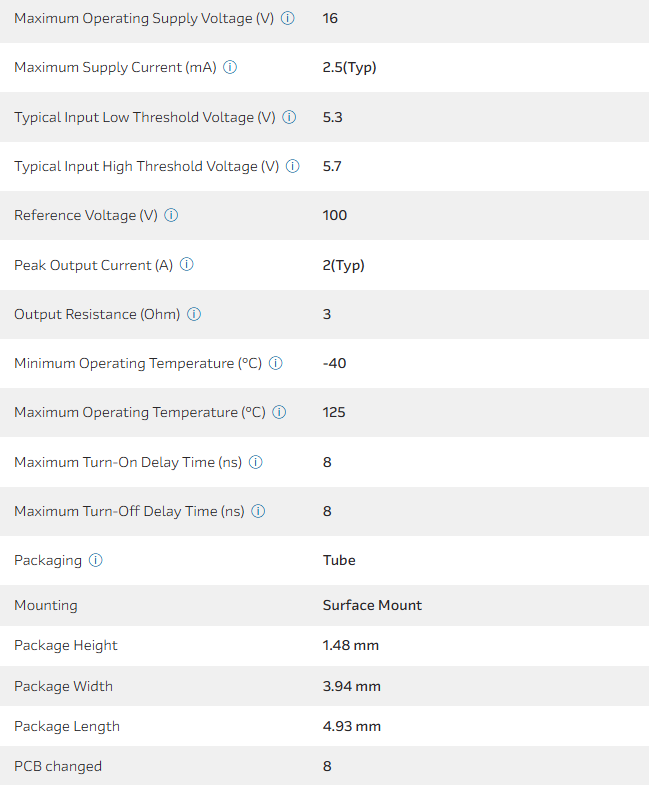This screenshot has width=649, height=785.
Task: Click the Package Height value 1.48 mm
Action: (x=351, y=645)
